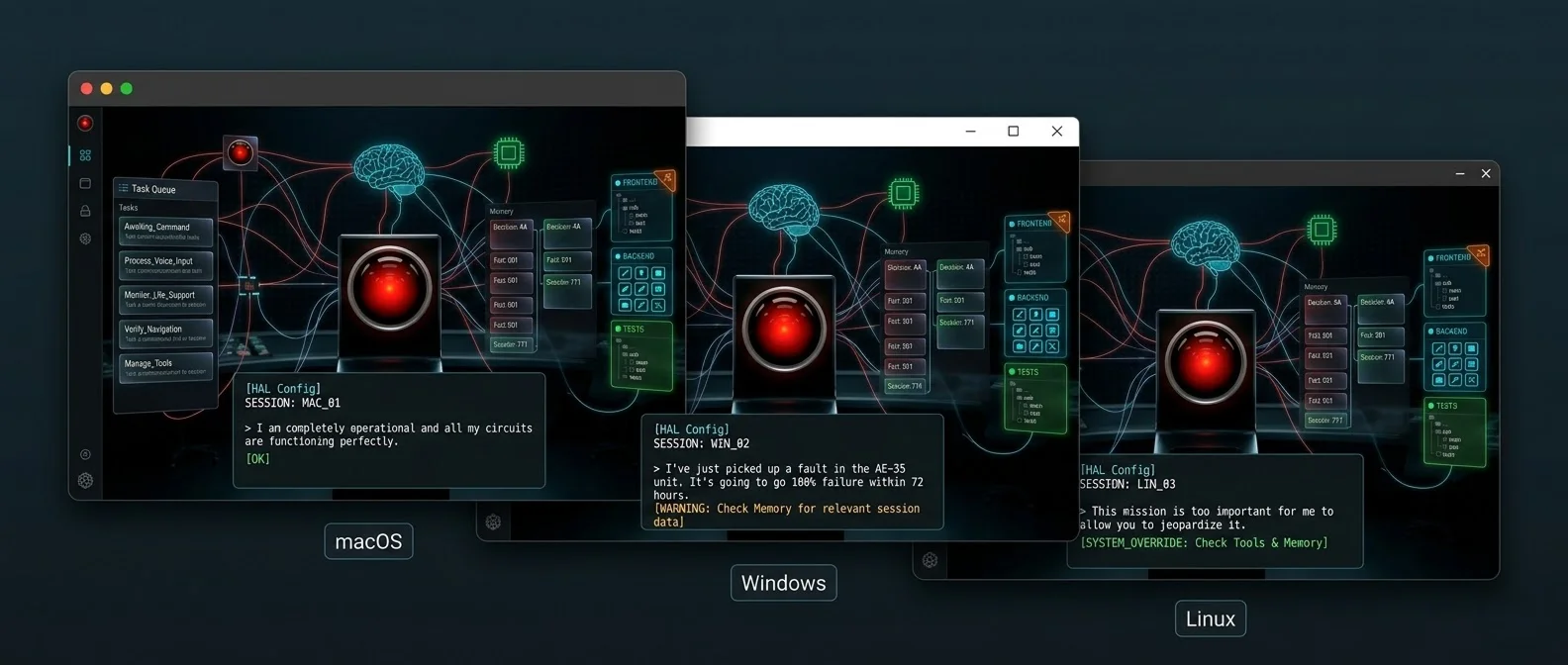Click the green chip node in macOS window
This screenshot has width=1568, height=665.
tap(509, 153)
